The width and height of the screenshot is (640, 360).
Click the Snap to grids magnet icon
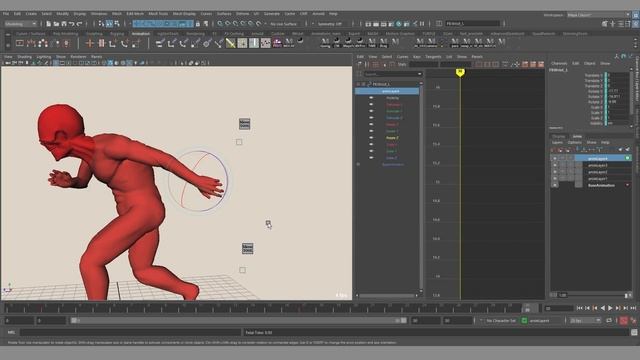220,24
